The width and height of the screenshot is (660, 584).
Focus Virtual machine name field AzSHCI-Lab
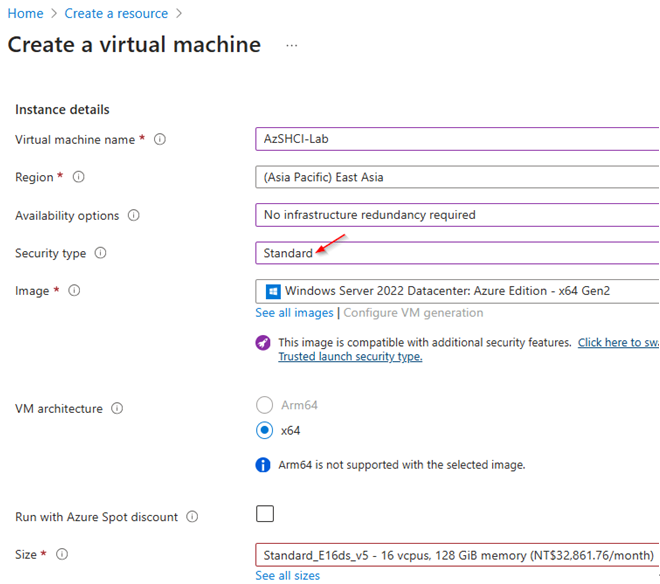tap(457, 139)
